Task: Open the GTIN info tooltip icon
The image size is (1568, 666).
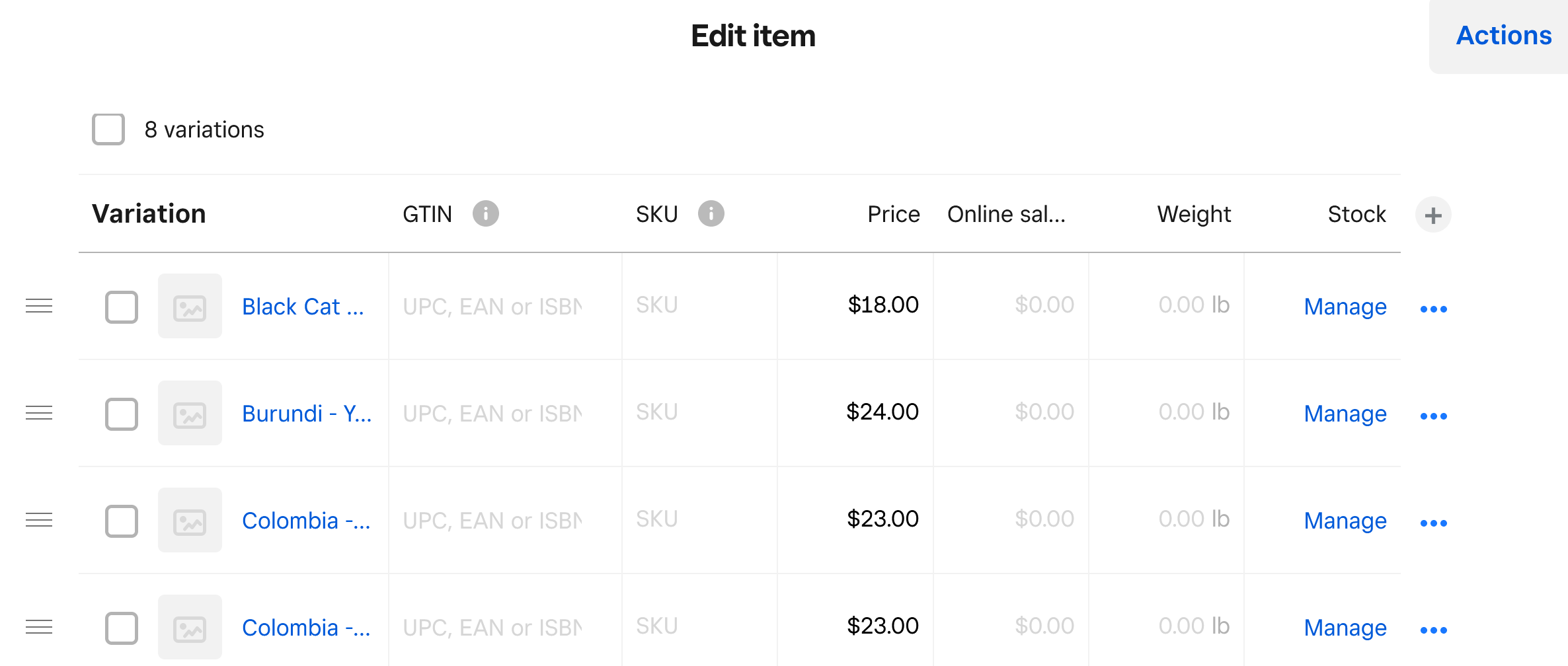Action: (487, 213)
